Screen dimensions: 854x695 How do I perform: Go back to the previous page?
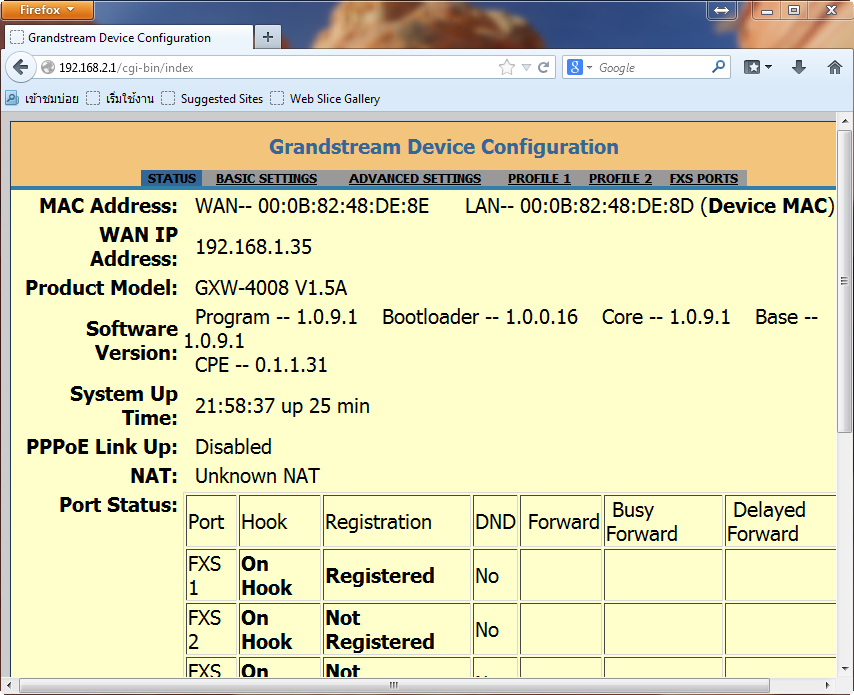20,68
